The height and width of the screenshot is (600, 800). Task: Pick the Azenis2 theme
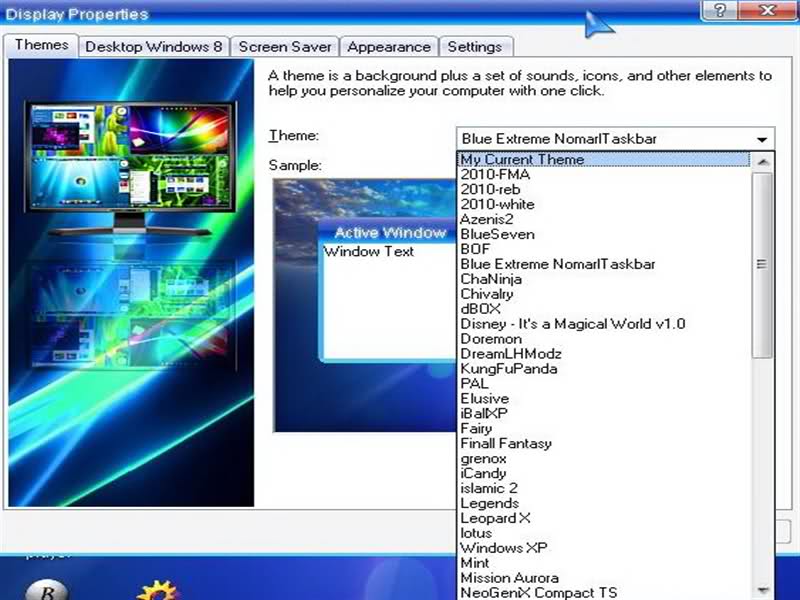pos(605,219)
